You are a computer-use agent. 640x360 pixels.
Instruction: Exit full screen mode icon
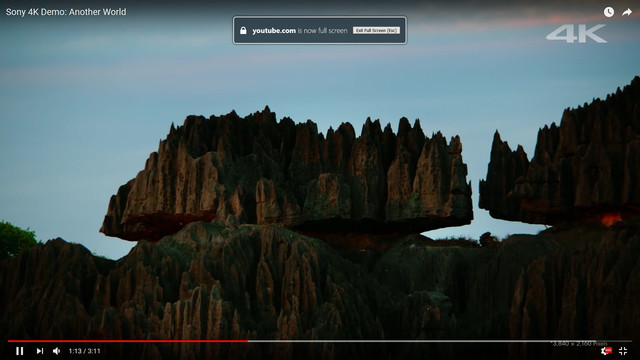[623, 351]
